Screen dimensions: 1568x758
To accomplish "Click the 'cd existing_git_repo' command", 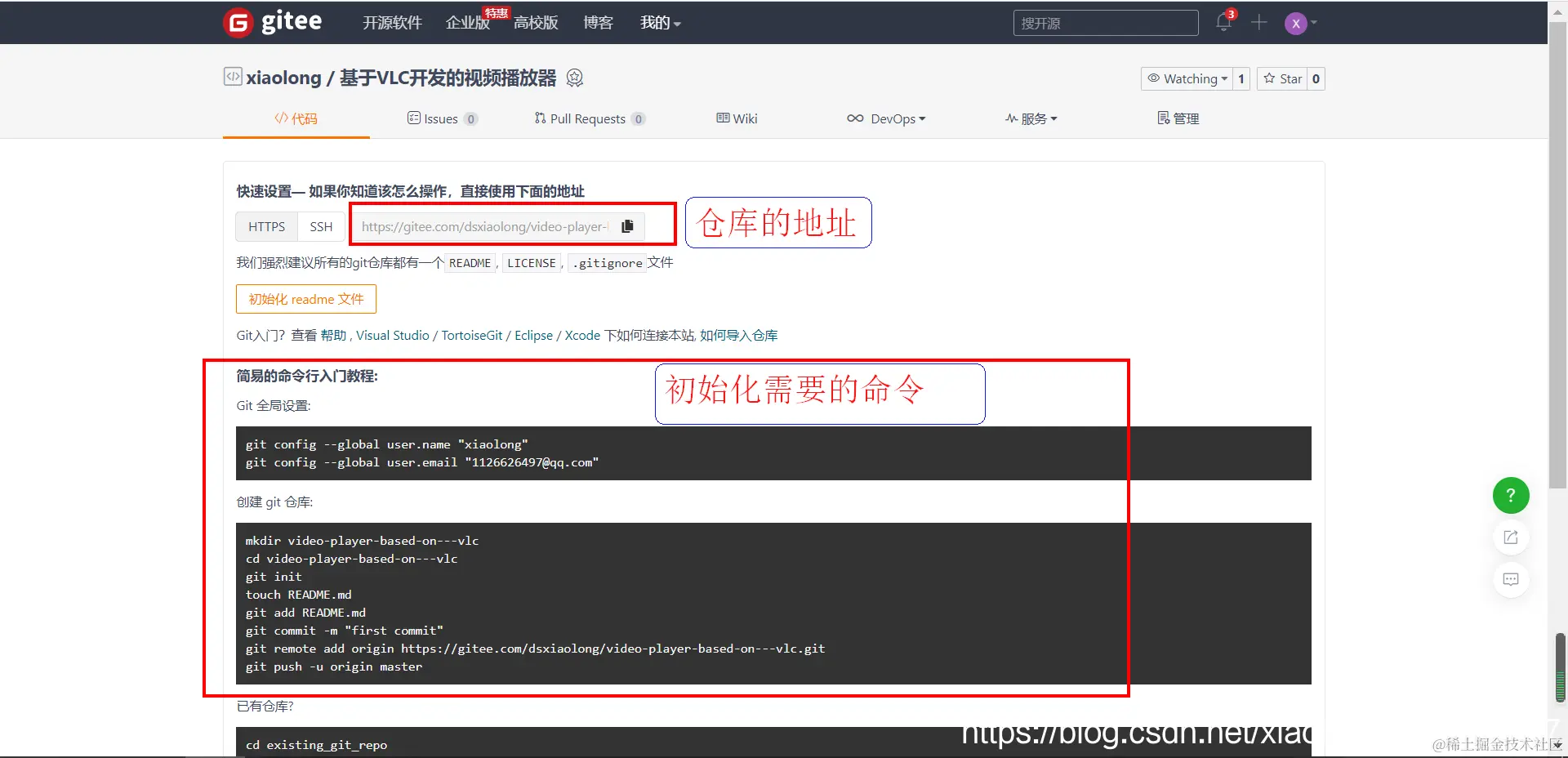I will click(x=316, y=745).
